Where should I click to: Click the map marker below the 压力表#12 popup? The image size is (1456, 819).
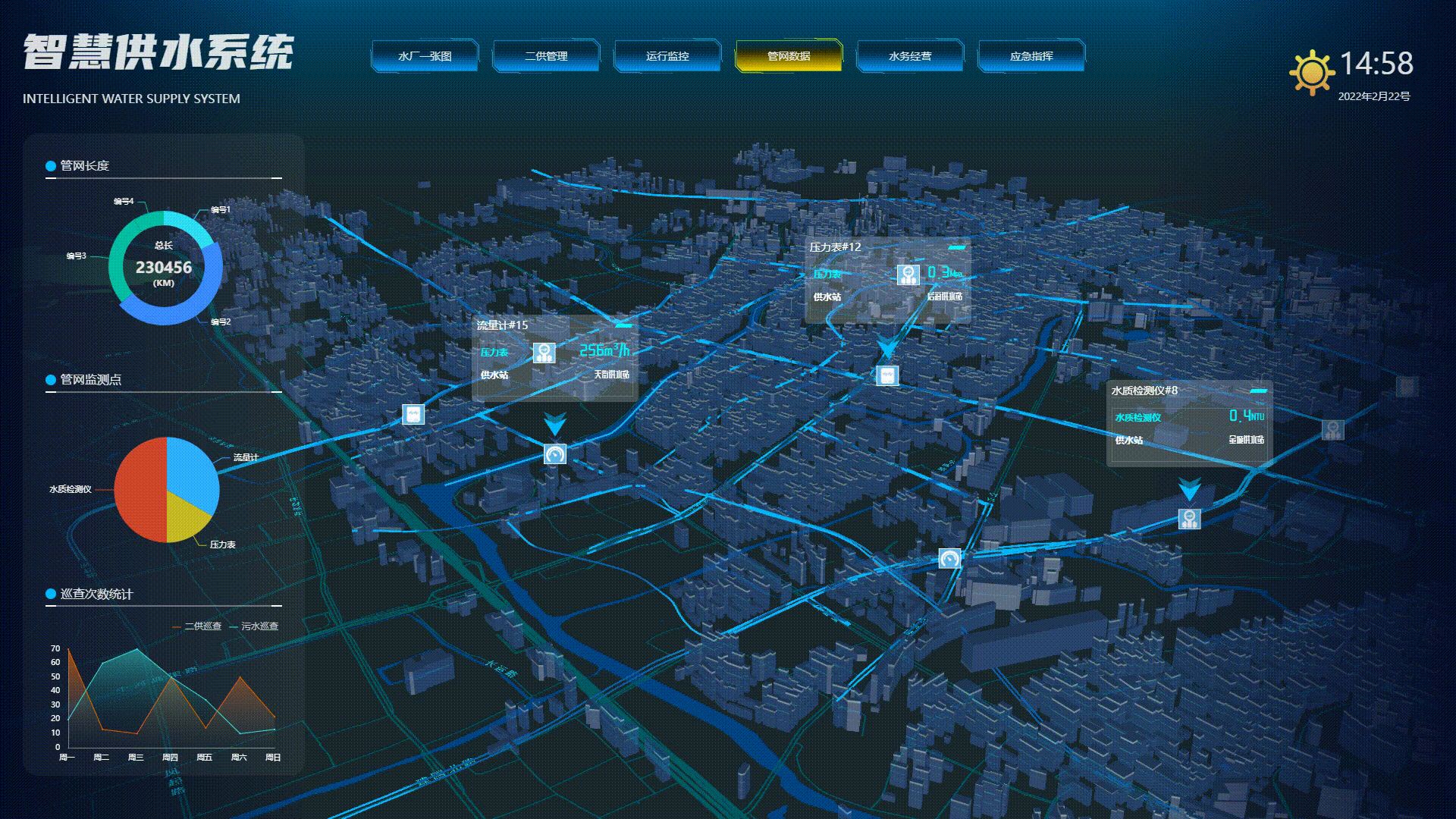pyautogui.click(x=887, y=375)
